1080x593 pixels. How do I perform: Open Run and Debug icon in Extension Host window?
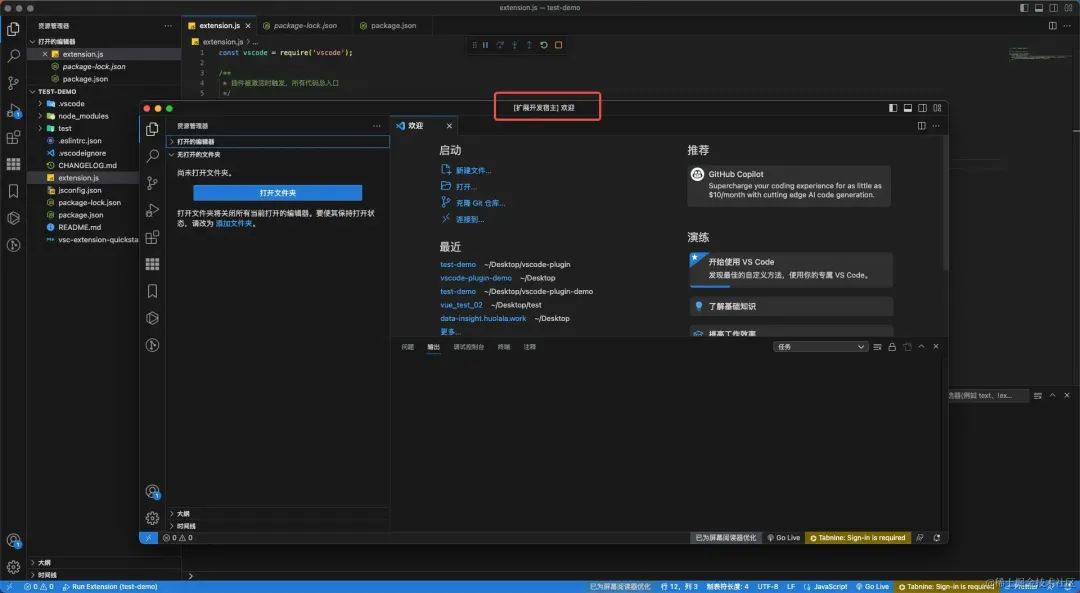(x=152, y=210)
